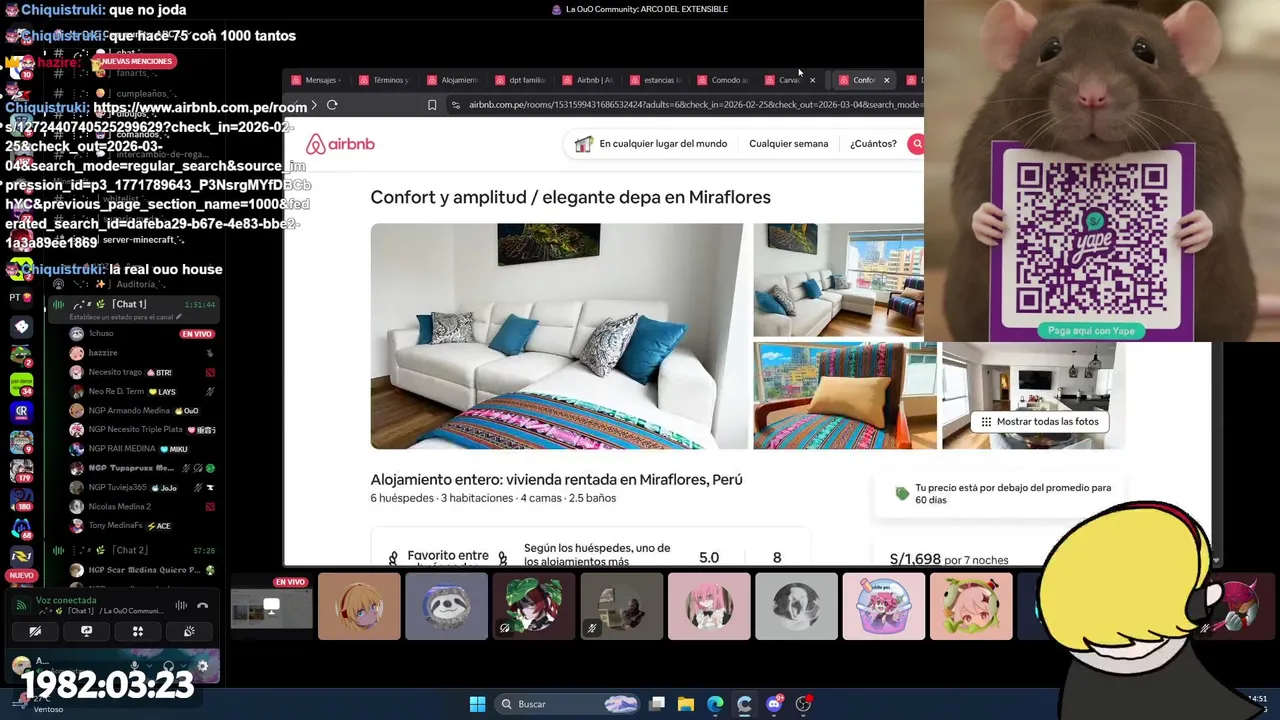Select the blonde anime avatar participant tile
Viewport: 1280px width, 720px height.
coord(359,606)
